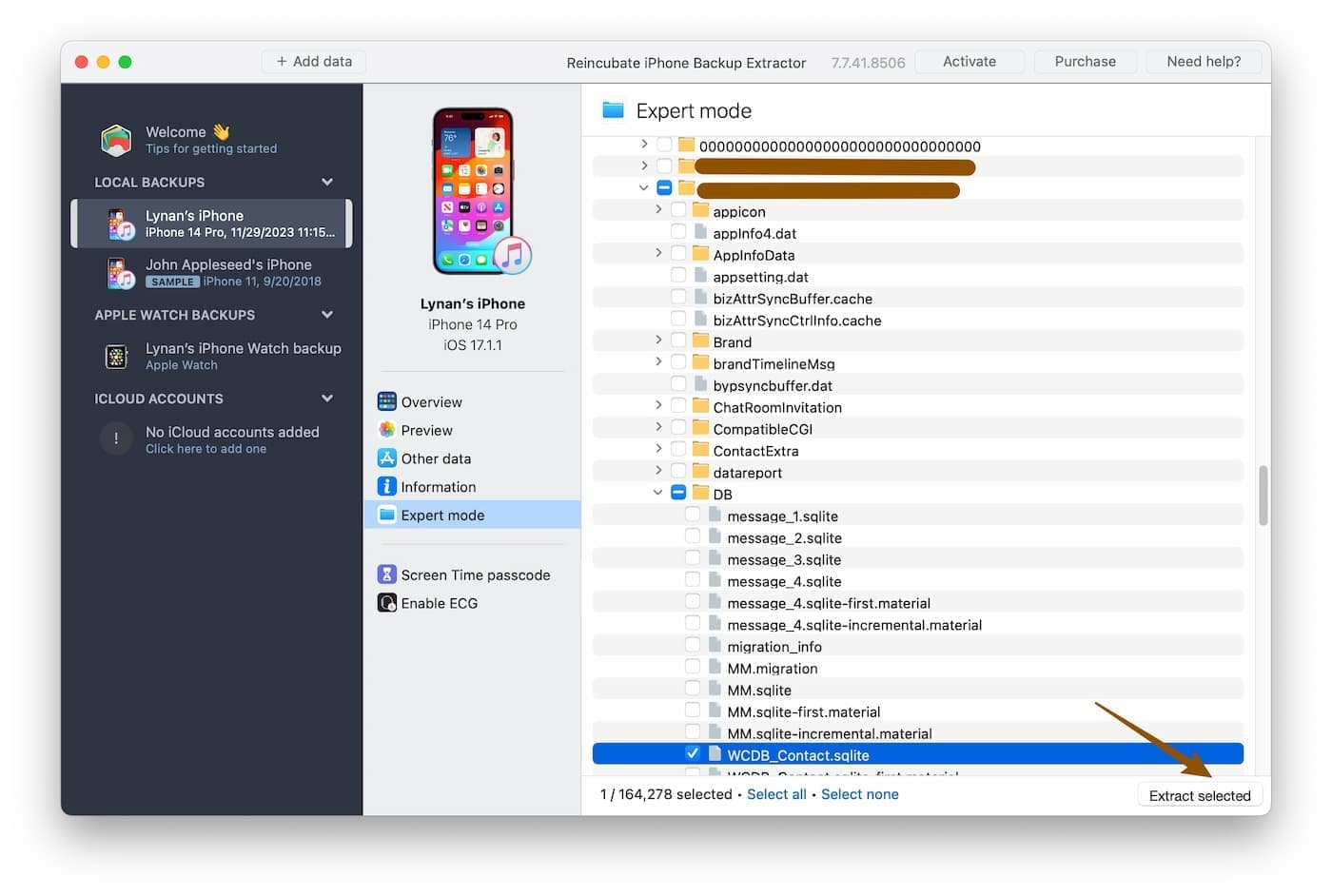Click the Other data app icon
This screenshot has height=896, width=1332.
pyautogui.click(x=386, y=458)
